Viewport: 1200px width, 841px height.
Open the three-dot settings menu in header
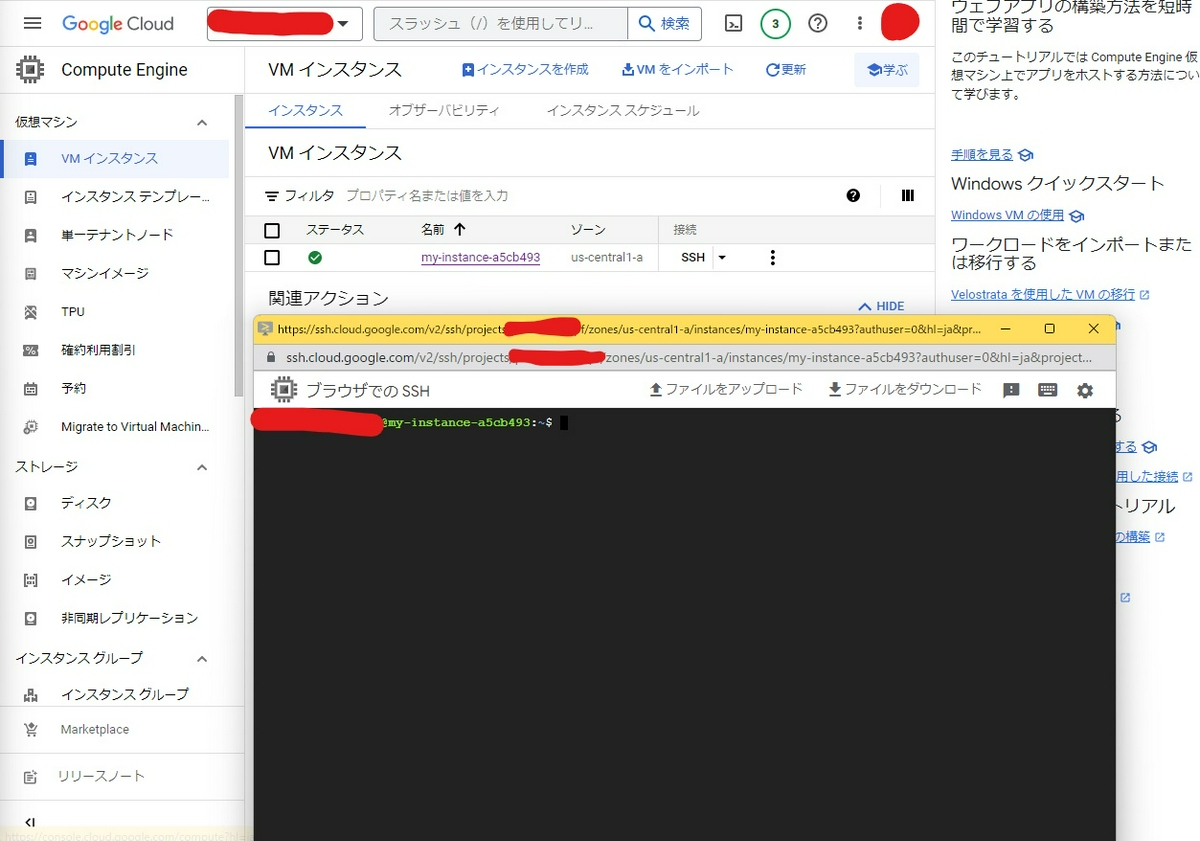(860, 24)
